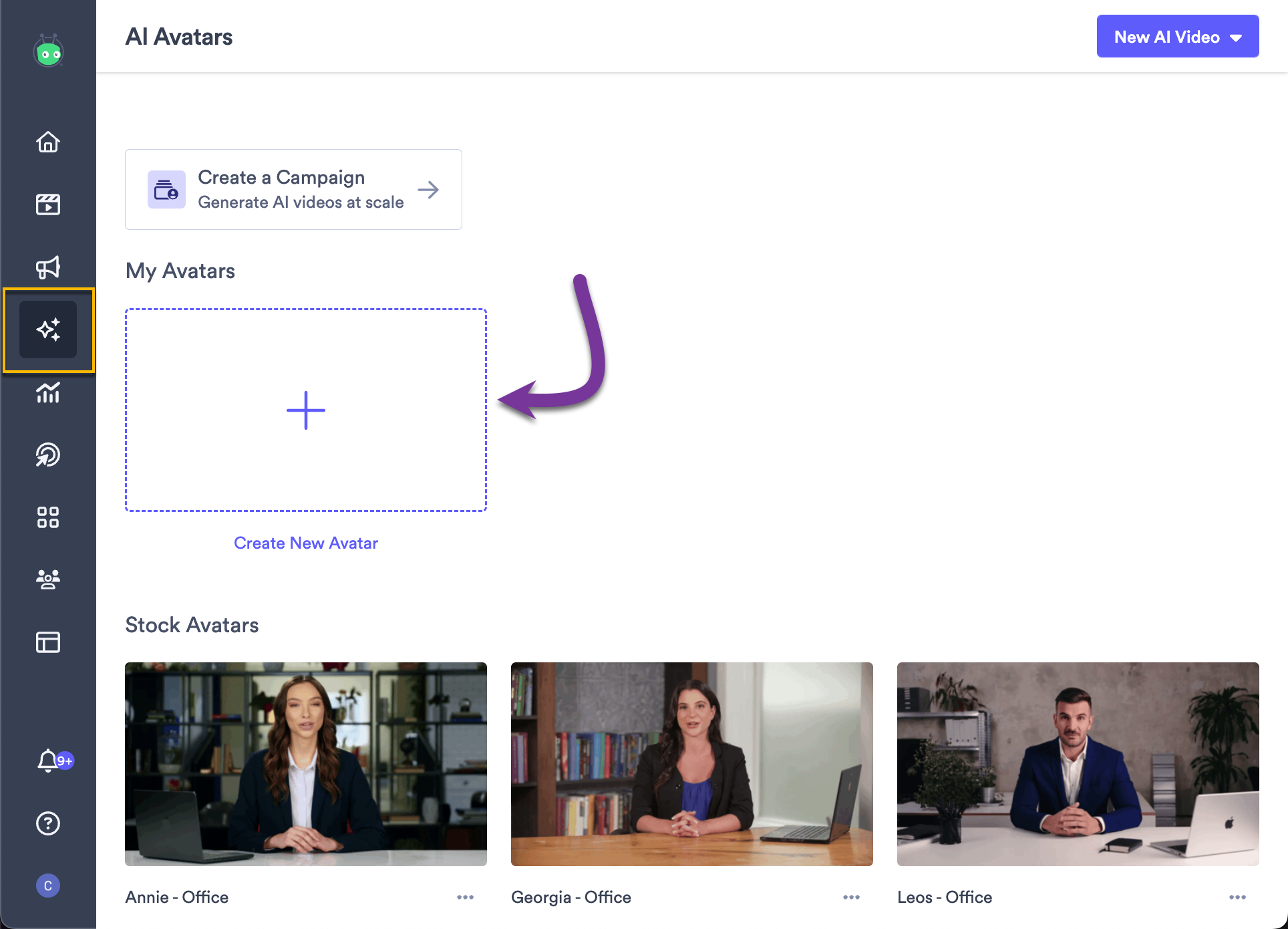Open analytics via the bar chart icon
This screenshot has height=929, width=1288.
tap(47, 394)
